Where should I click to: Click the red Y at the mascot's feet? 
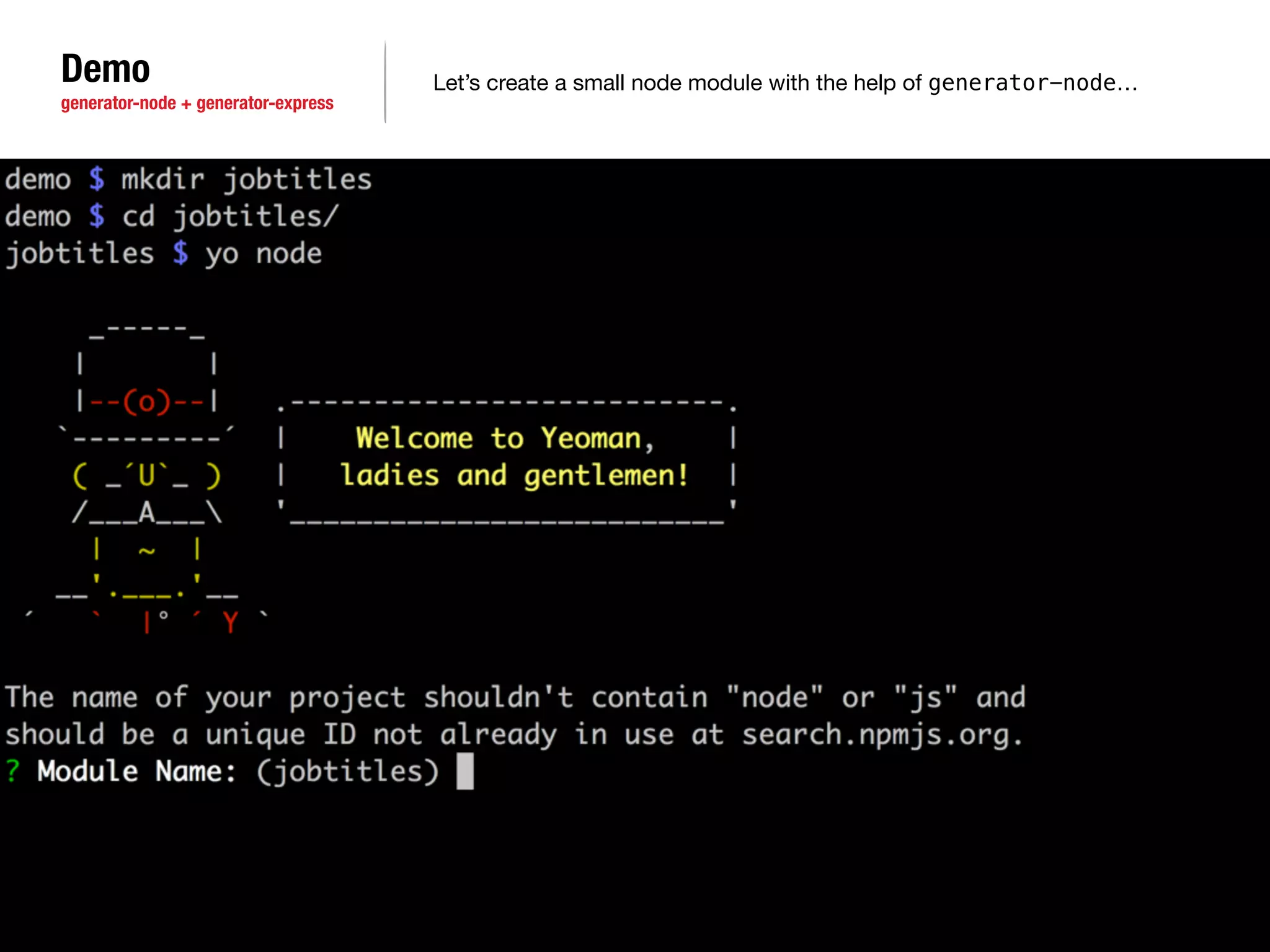tap(230, 622)
